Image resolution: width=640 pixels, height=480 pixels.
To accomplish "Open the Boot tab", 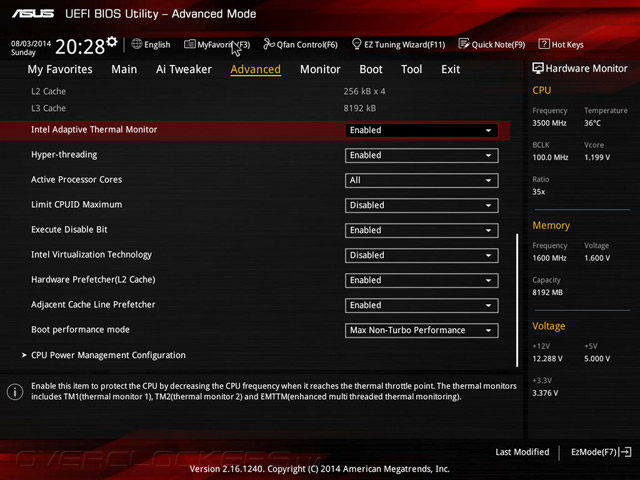I will click(x=371, y=69).
